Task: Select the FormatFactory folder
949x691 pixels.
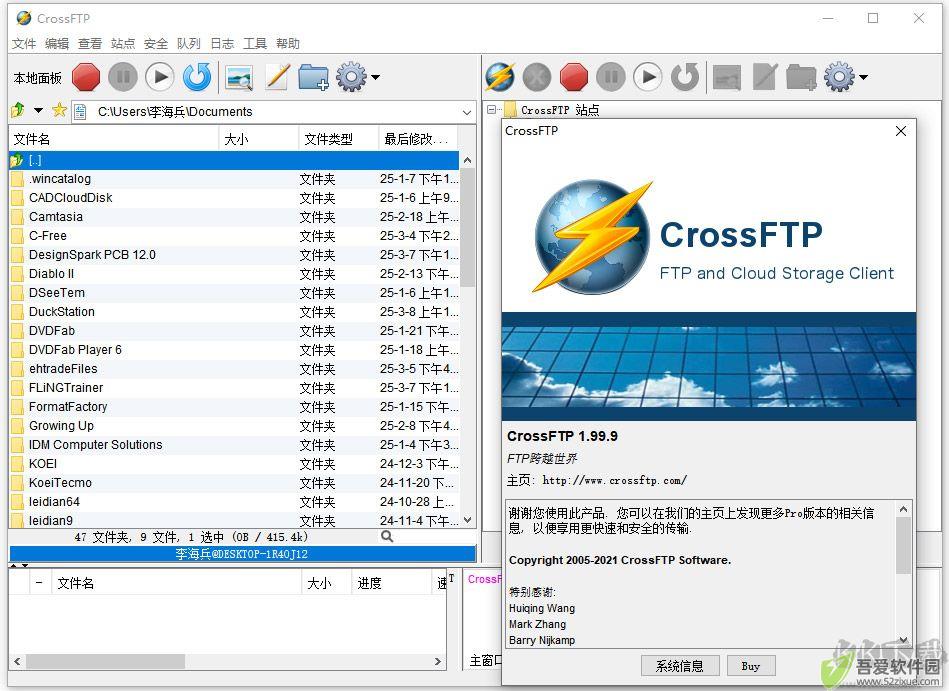Action: (234, 407)
